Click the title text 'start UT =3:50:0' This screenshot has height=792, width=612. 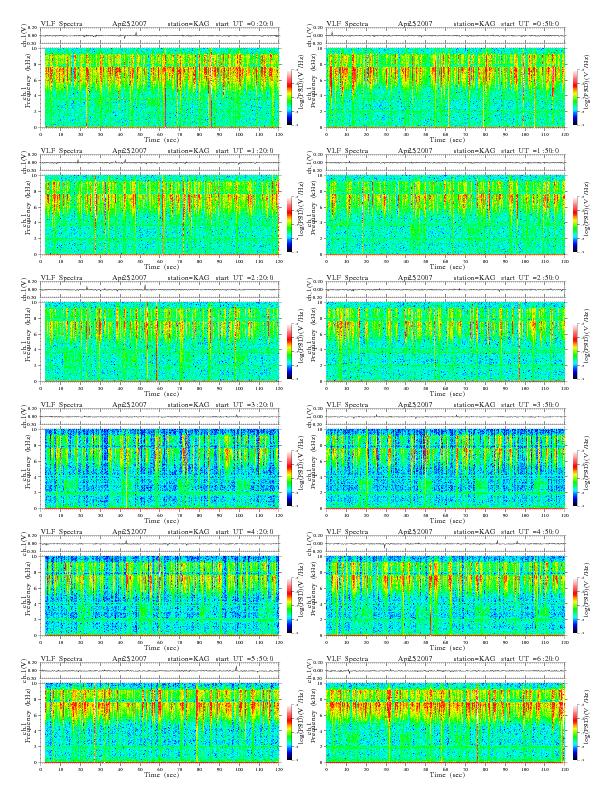(530, 405)
